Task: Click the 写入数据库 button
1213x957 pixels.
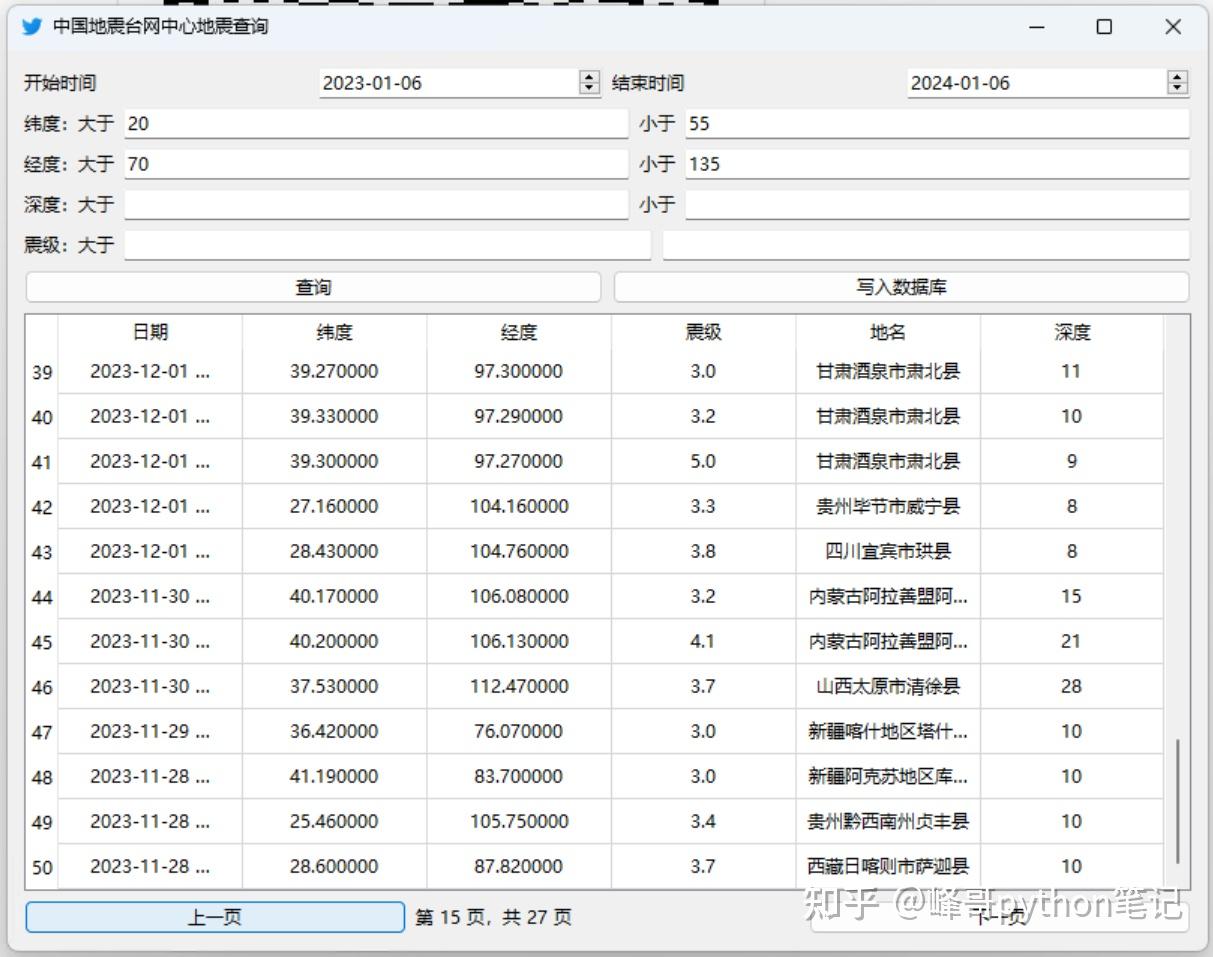Action: [x=901, y=287]
